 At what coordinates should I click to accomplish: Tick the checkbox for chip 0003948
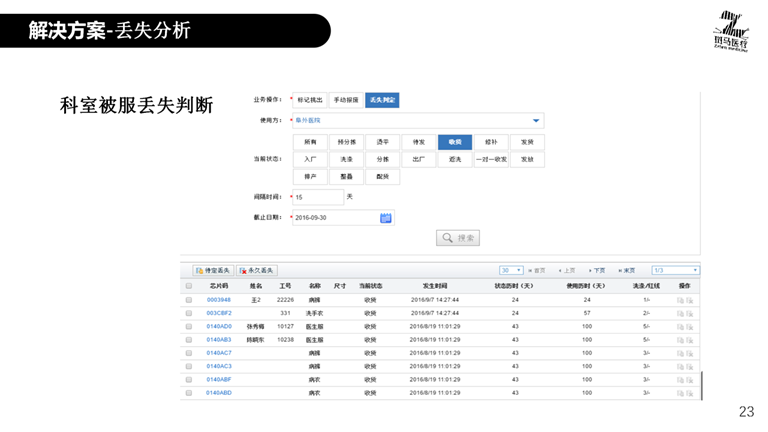point(189,300)
